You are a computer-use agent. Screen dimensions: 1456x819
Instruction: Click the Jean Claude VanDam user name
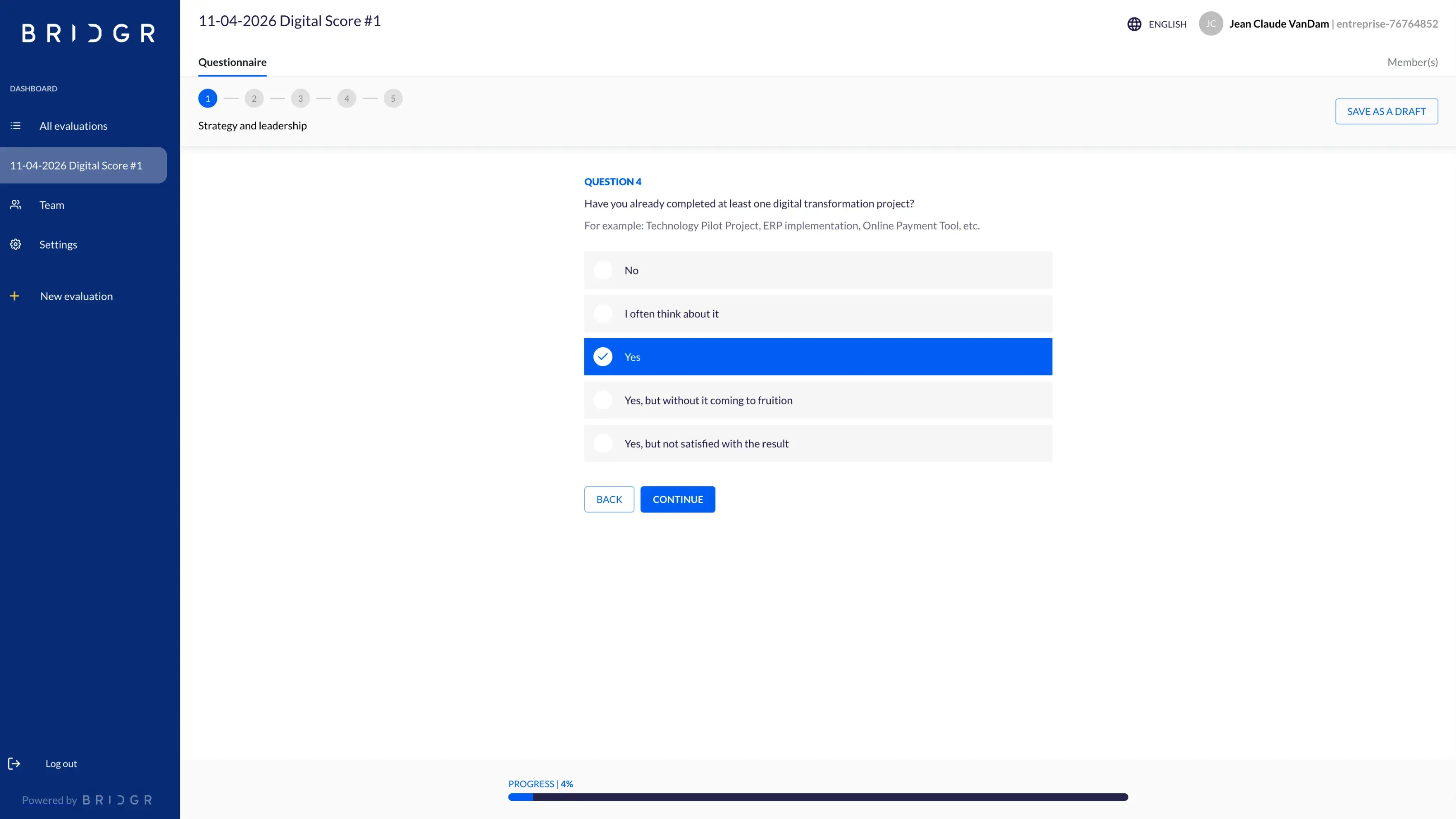pos(1278,24)
